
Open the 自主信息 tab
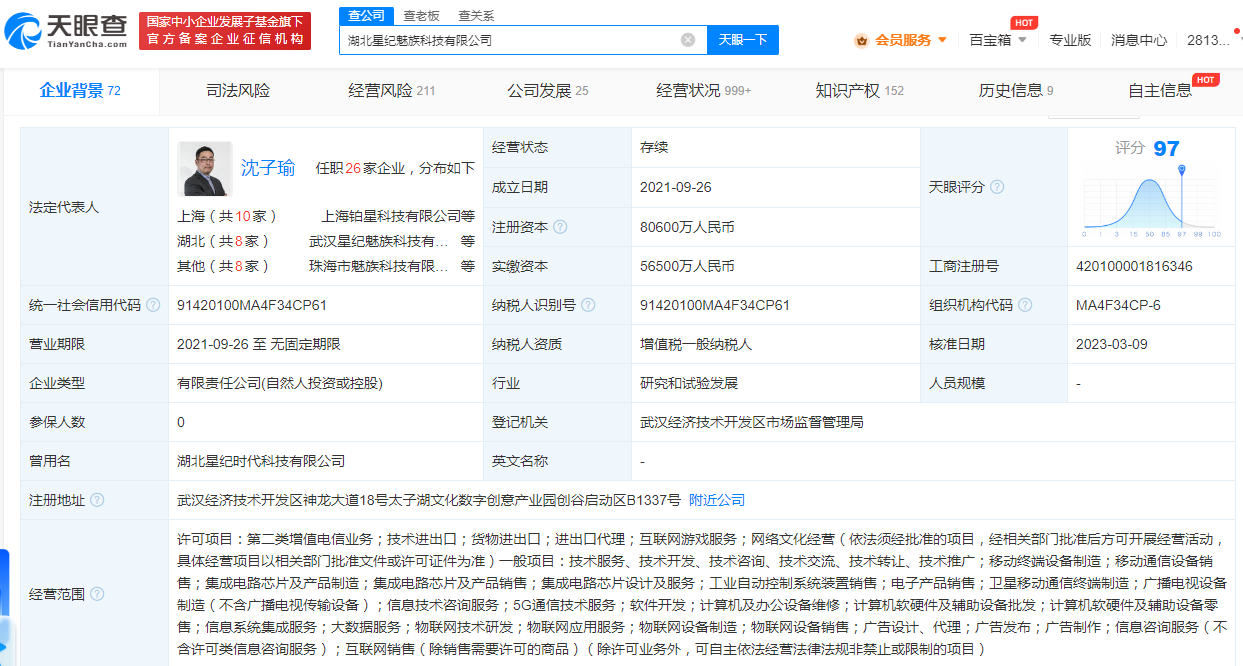click(x=1160, y=91)
